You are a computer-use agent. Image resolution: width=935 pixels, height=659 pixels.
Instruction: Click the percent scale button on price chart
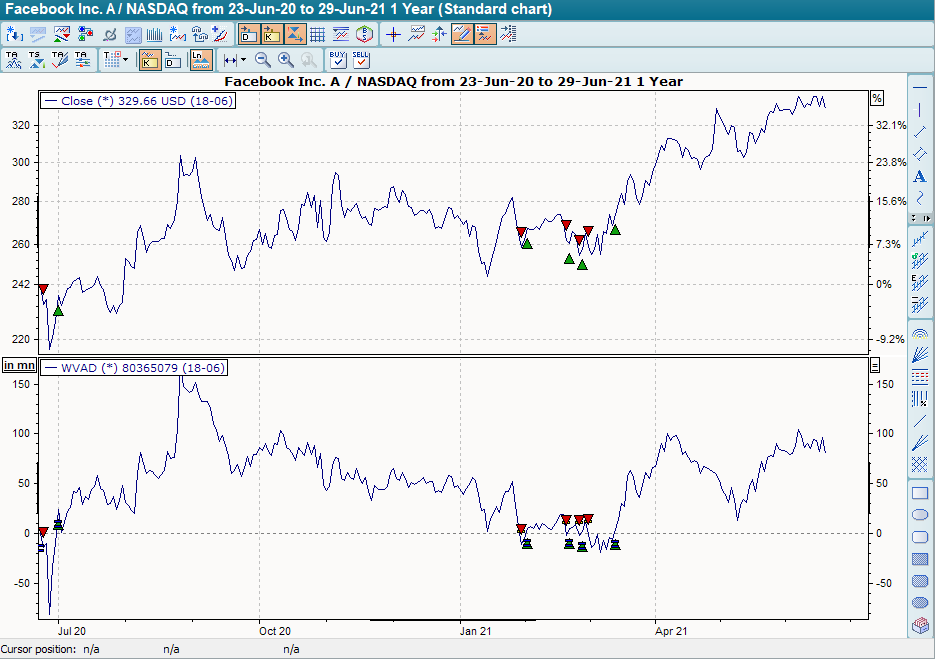(x=877, y=98)
